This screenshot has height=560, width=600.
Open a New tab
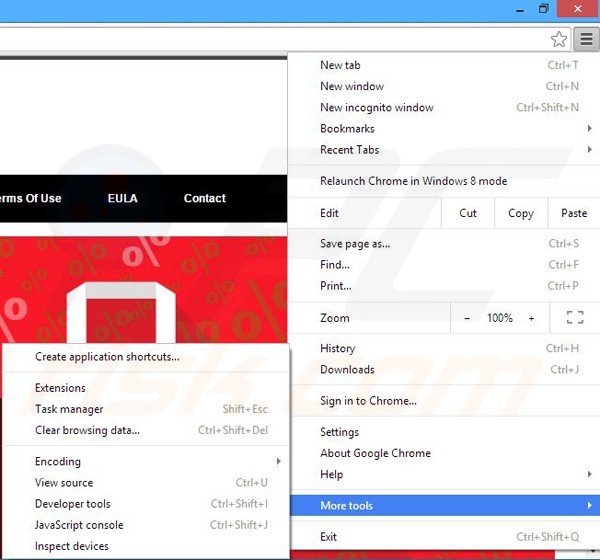coord(445,65)
